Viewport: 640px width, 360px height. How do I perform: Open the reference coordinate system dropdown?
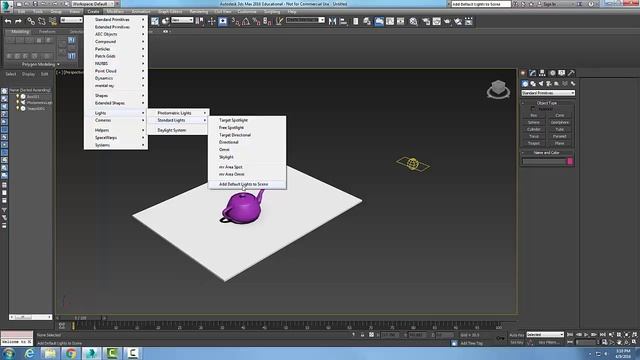point(182,20)
